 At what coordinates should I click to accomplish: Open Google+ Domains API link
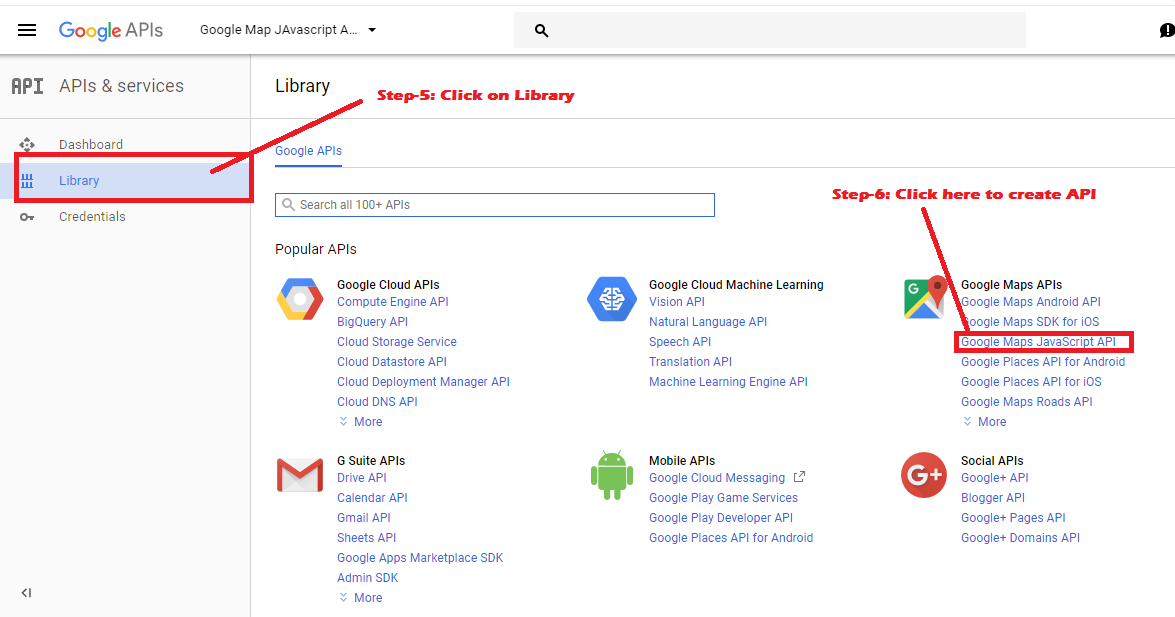(x=1021, y=538)
